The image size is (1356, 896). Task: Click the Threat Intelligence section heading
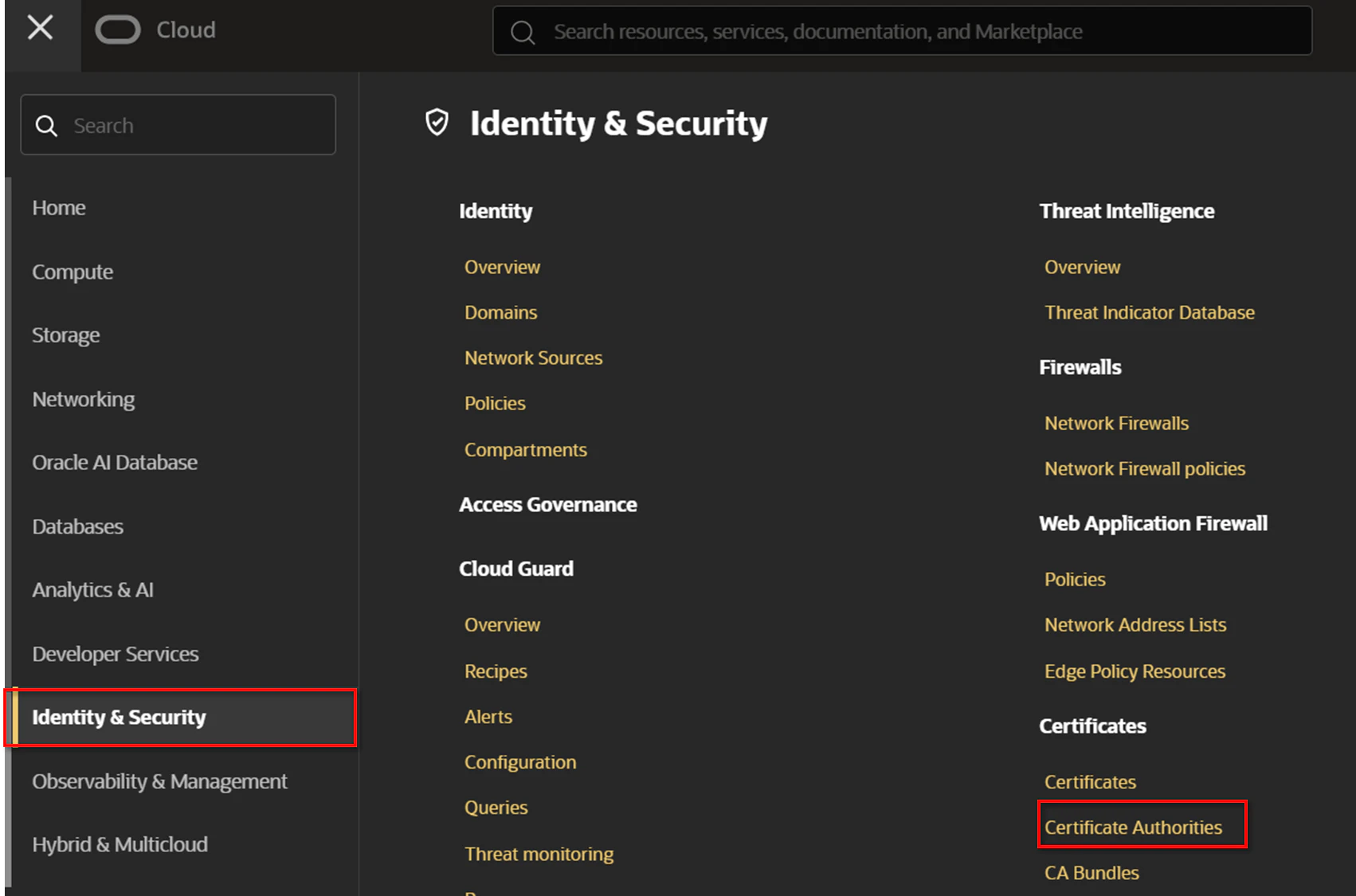tap(1127, 211)
